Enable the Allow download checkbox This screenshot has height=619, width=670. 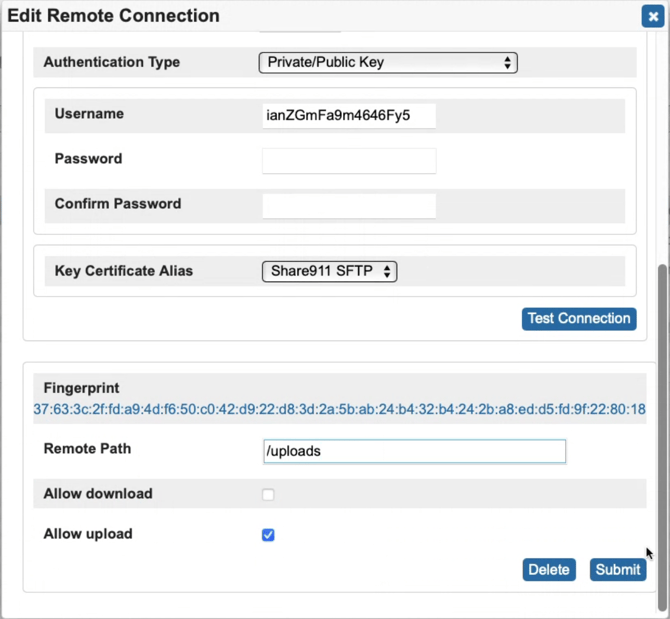pyautogui.click(x=268, y=494)
